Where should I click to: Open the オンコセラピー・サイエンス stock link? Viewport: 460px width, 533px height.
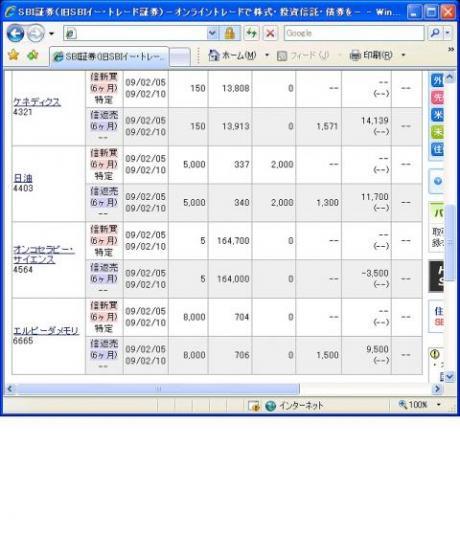pos(43,255)
